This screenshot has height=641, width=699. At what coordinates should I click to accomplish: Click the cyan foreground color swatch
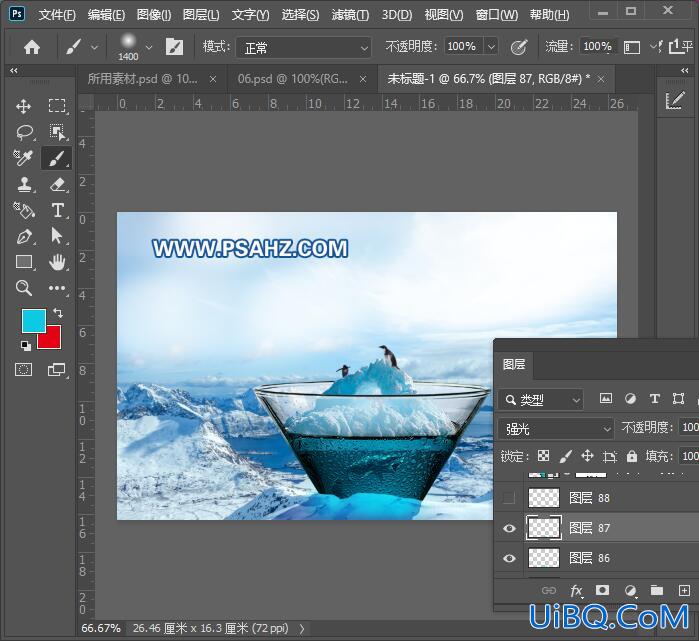(x=34, y=320)
